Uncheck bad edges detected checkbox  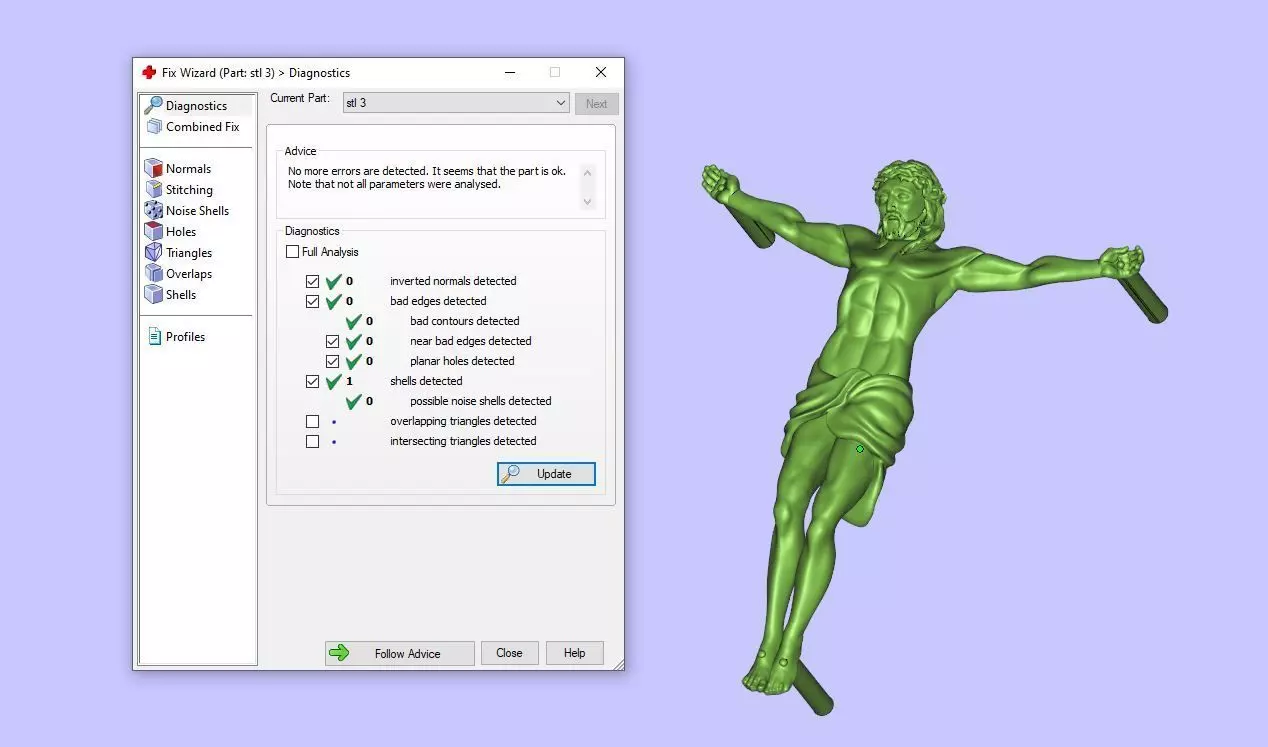pos(312,301)
